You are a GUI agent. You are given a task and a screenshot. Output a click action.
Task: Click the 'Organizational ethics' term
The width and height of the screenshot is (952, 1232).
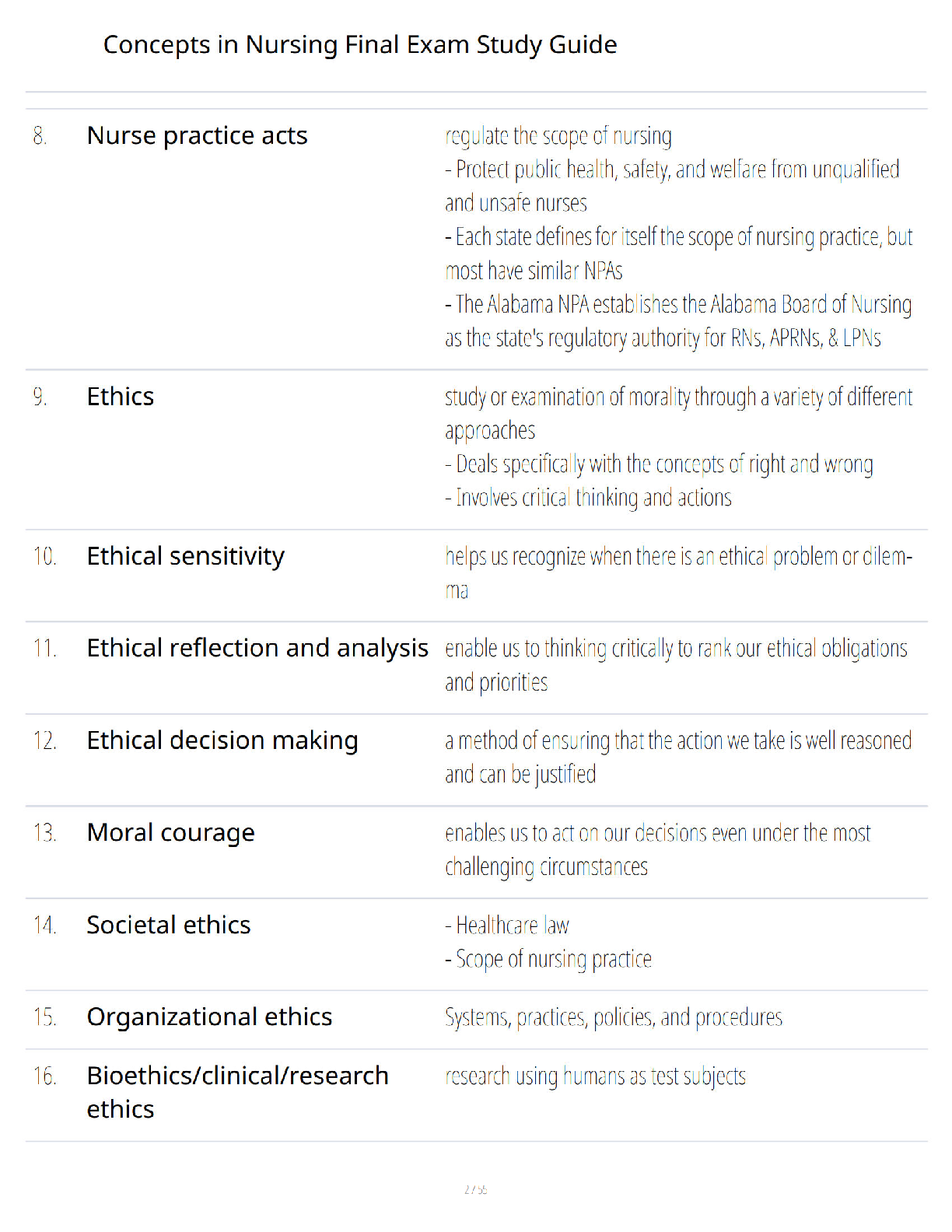210,1017
